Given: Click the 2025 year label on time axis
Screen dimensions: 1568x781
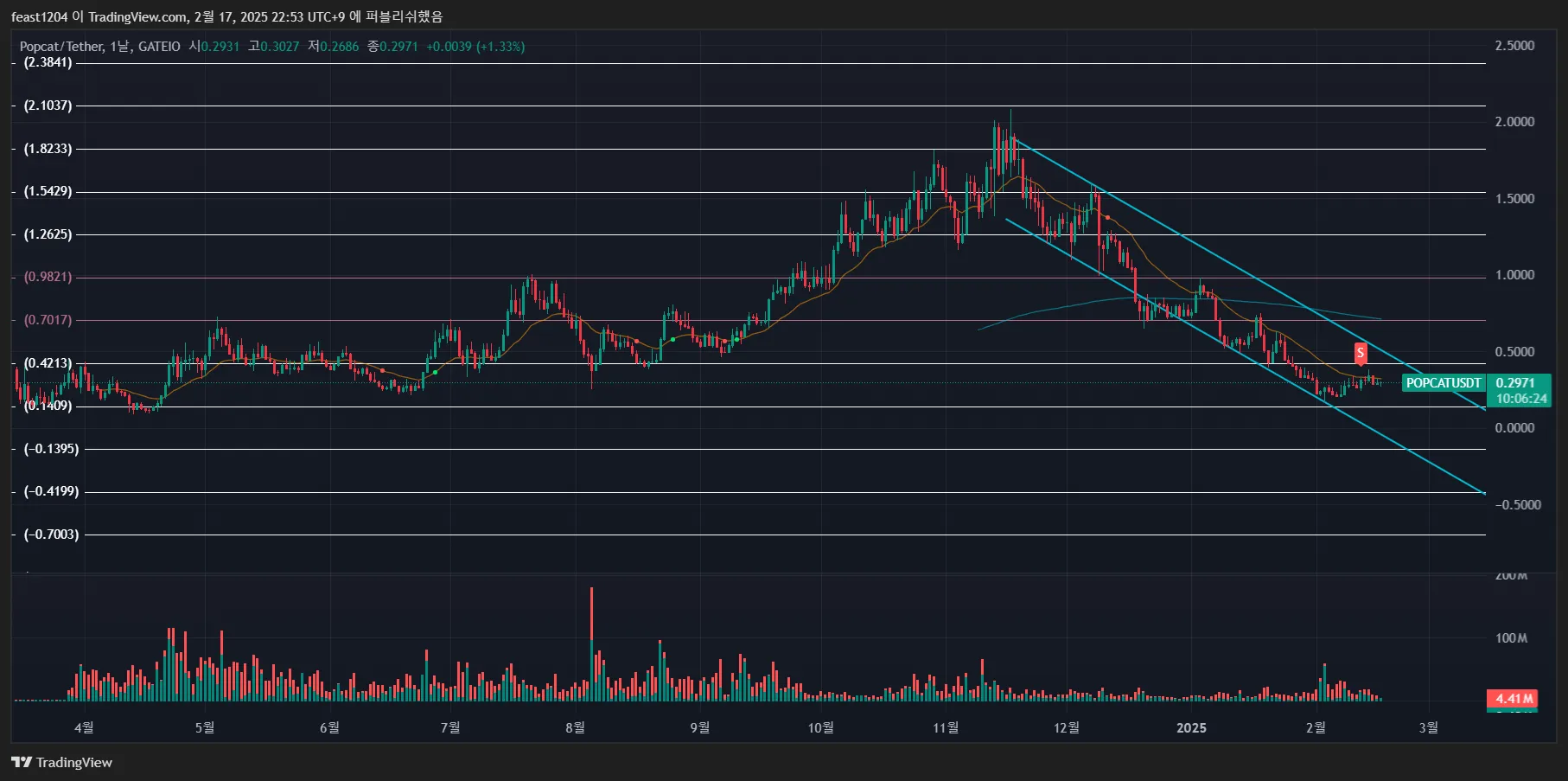Looking at the screenshot, I should coord(1191,727).
